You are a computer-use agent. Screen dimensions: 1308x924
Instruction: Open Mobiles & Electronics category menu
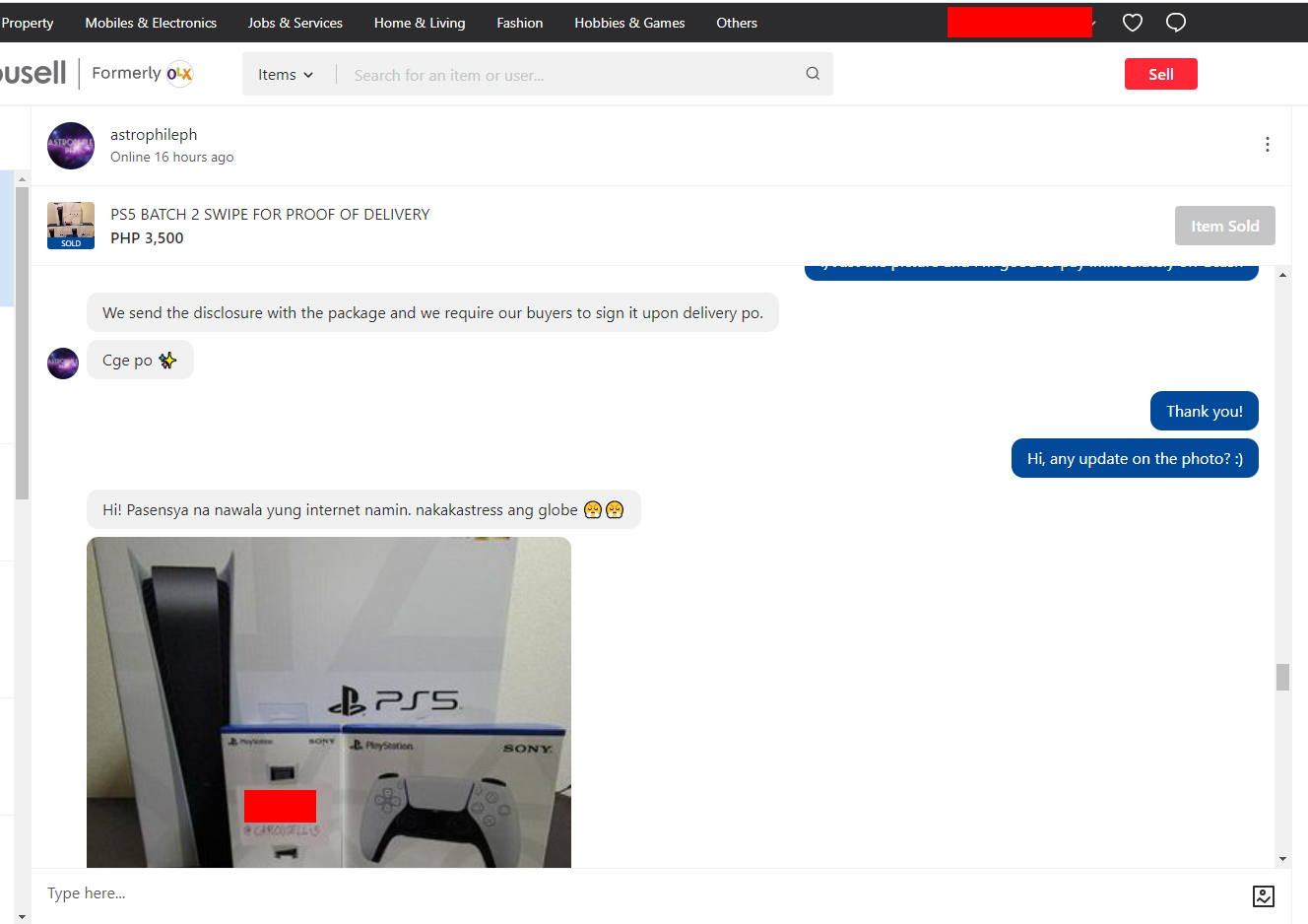tap(151, 23)
